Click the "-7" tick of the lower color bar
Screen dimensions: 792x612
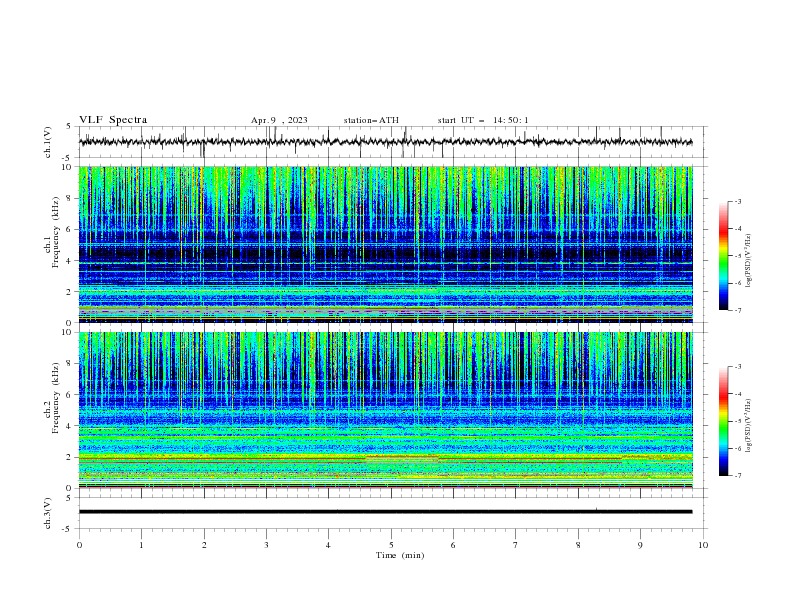pyautogui.click(x=737, y=476)
